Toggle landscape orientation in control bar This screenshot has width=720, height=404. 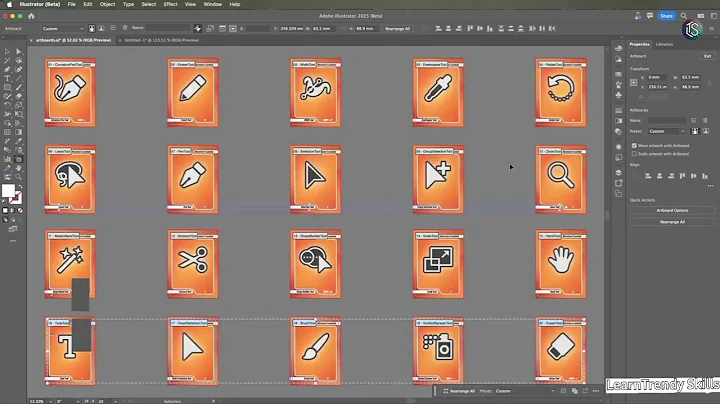click(101, 28)
